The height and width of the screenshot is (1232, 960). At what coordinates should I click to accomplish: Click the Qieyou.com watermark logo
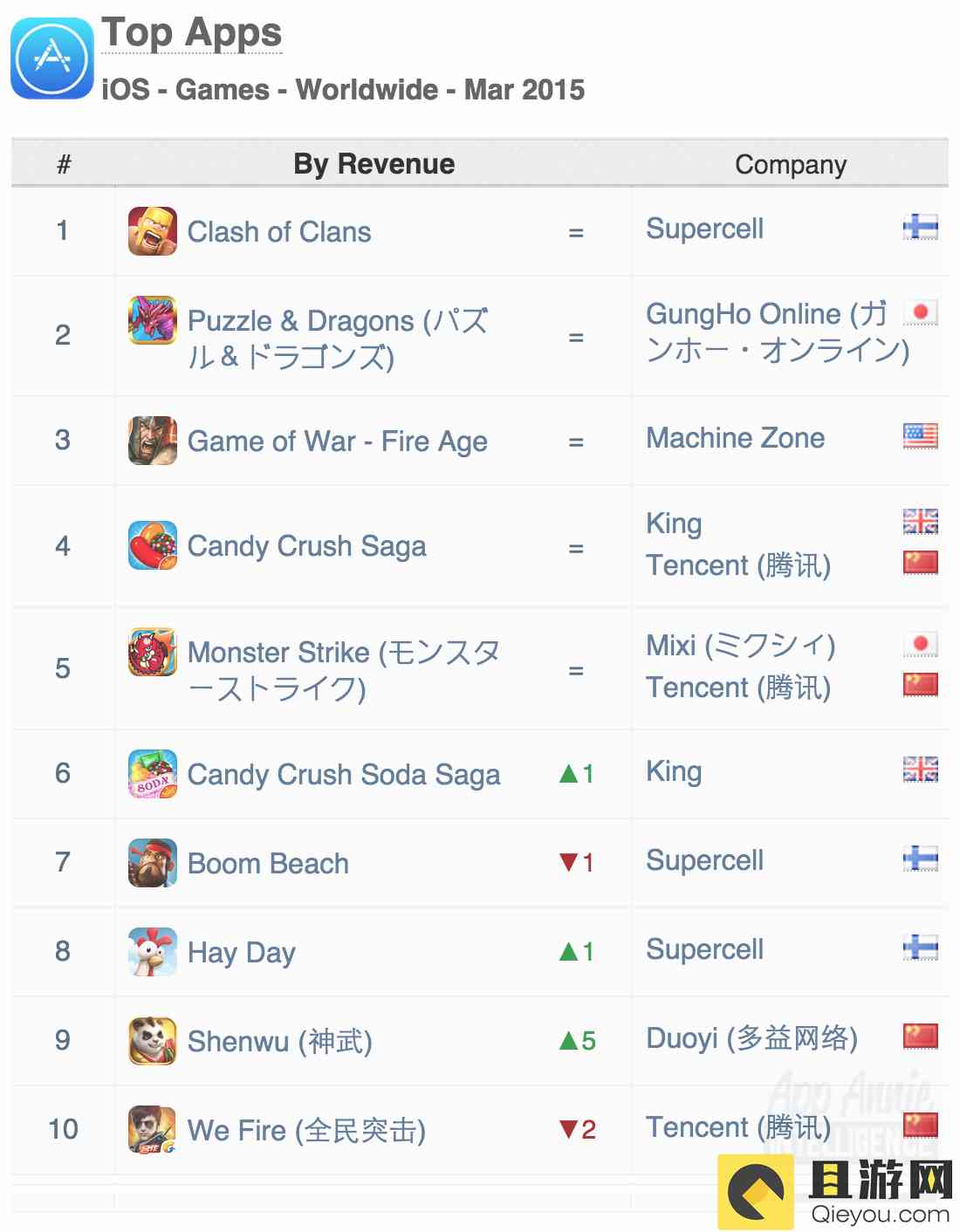pyautogui.click(x=836, y=1192)
